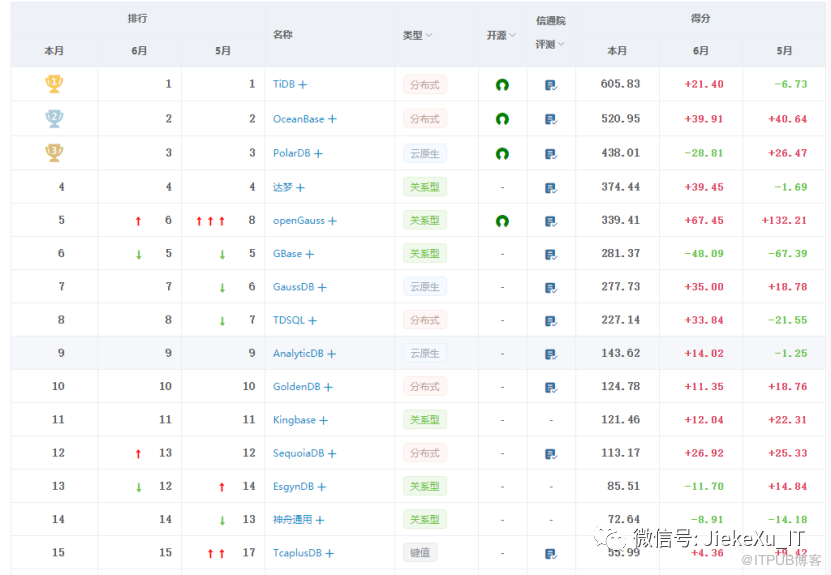Click the open-source icon in PolarDB row
This screenshot has width=831, height=575.
(x=502, y=154)
